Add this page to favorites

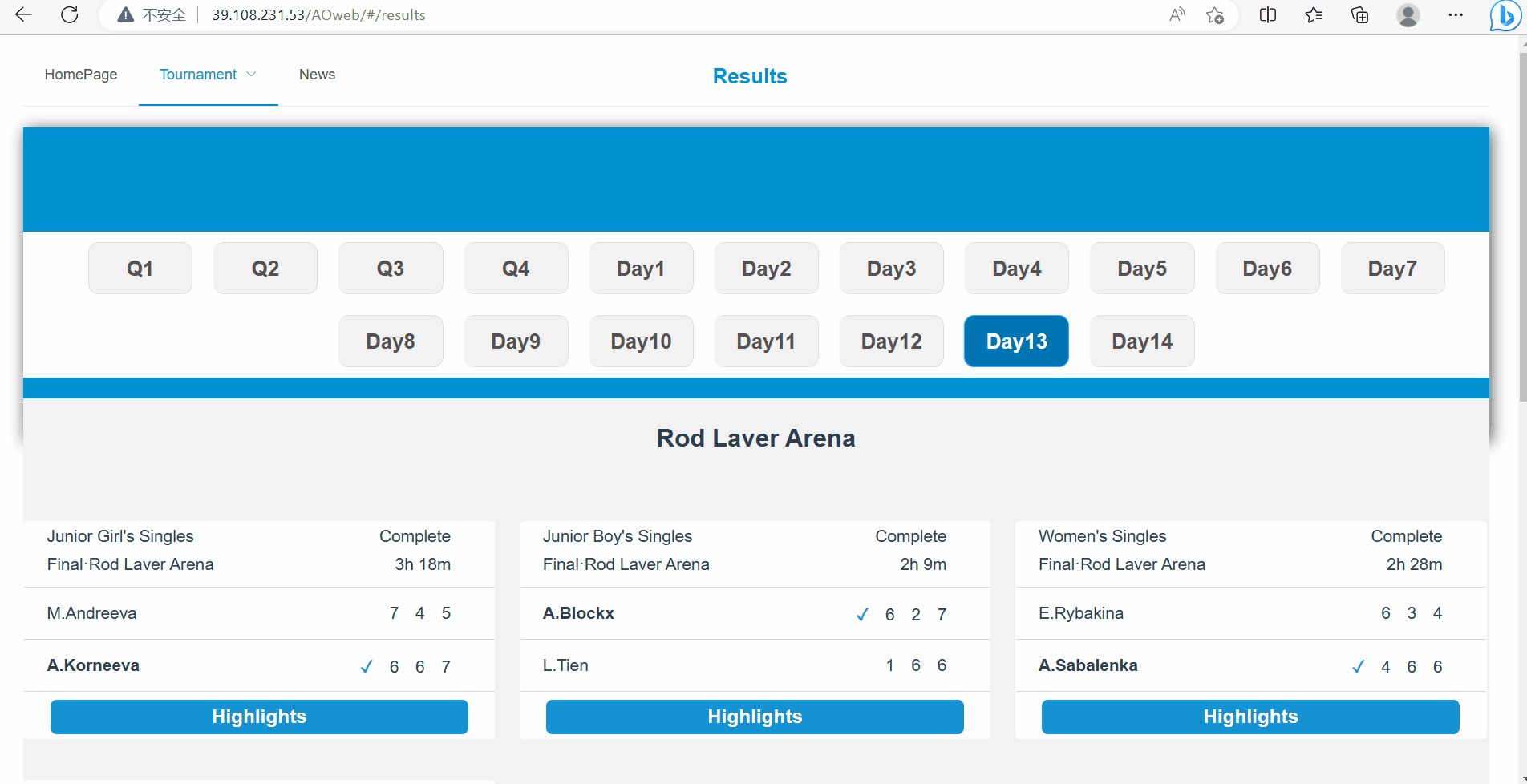click(1215, 14)
